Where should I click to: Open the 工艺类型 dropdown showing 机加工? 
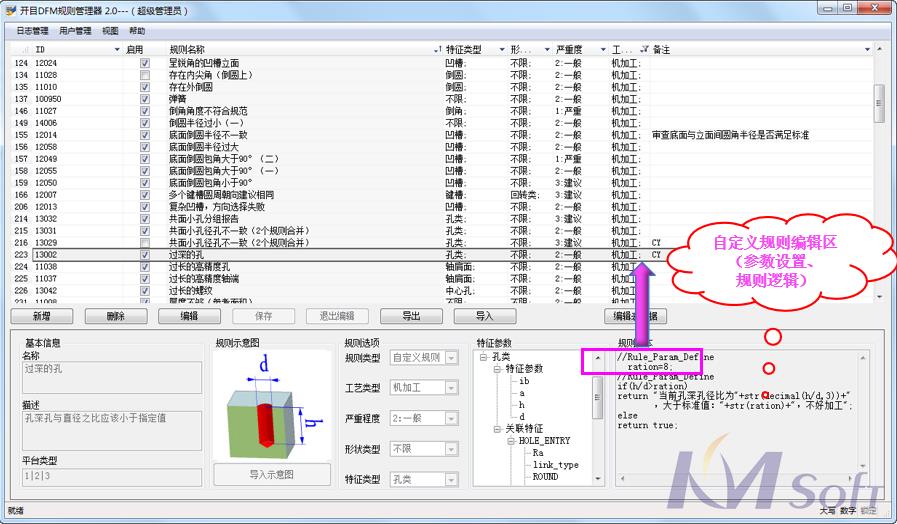point(452,387)
